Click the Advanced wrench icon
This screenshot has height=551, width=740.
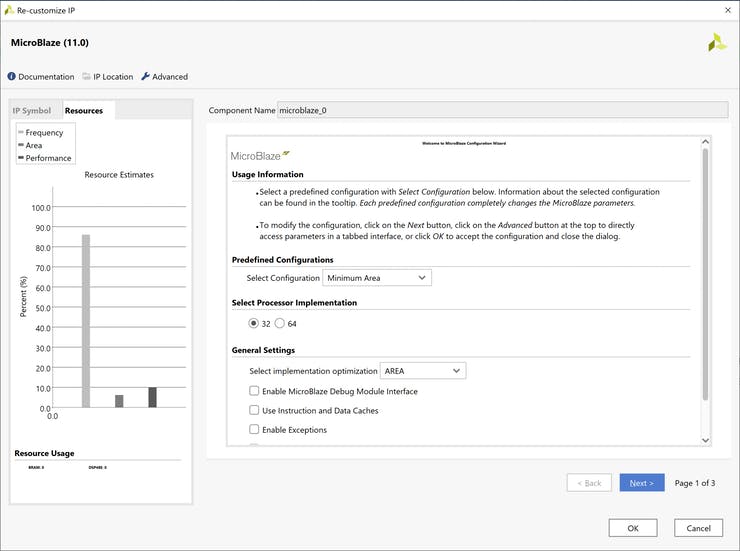point(146,77)
